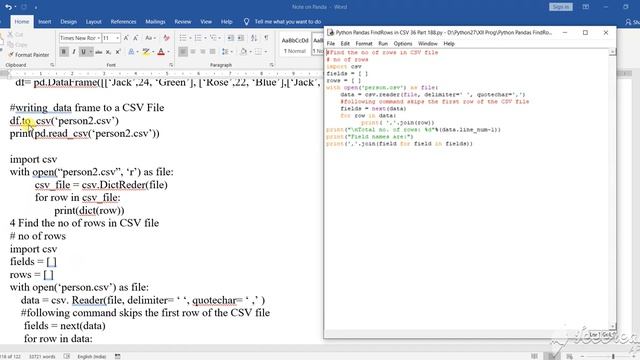The image size is (640, 360).
Task: Open the font size 11 dropdown
Action: pos(118,38)
